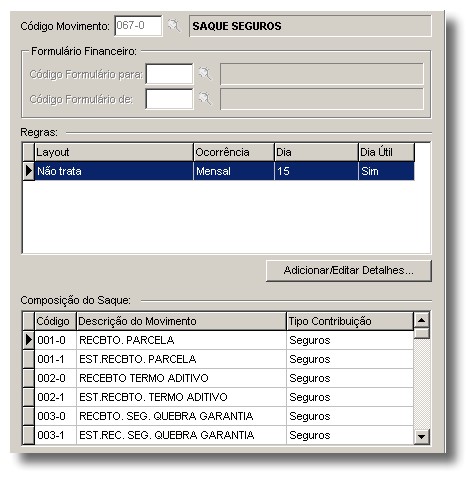Click the Código Formulário para search icon
Viewport: 466px width, 503px height.
point(205,74)
